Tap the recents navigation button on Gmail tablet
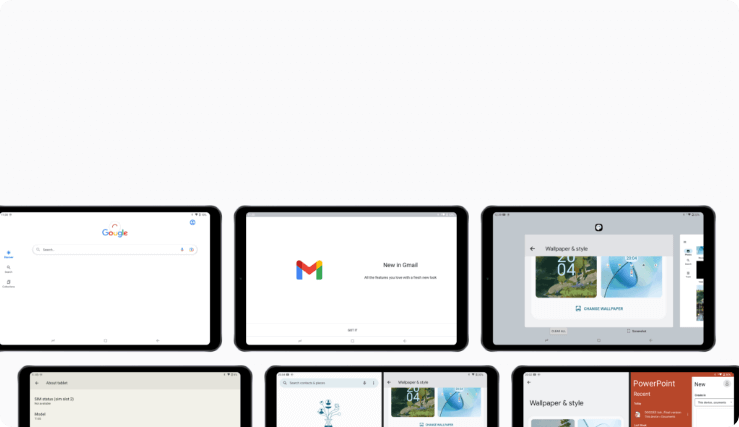This screenshot has width=739, height=427. tap(300, 341)
